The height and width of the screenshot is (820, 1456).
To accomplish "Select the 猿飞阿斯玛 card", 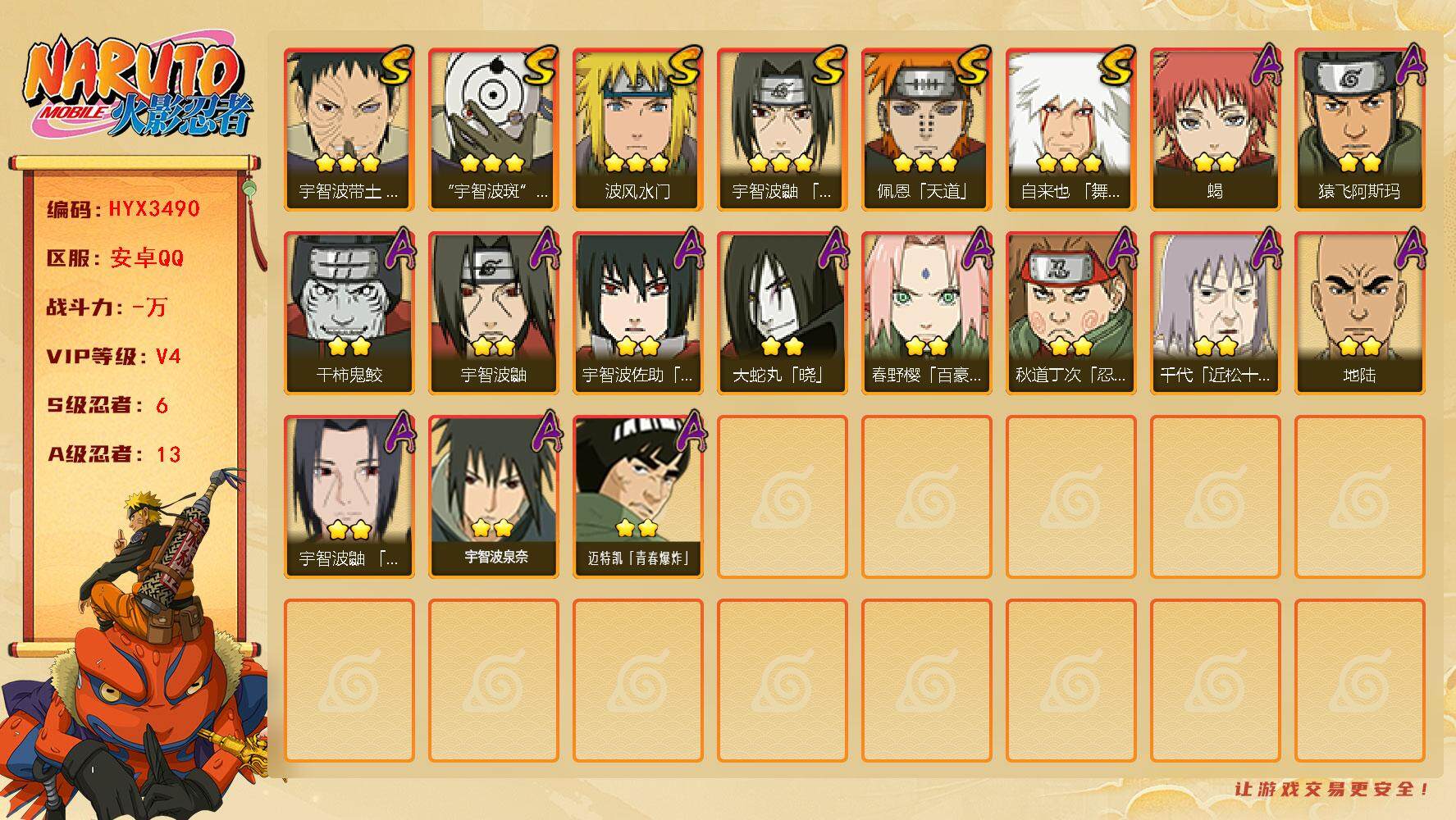I will (x=1360, y=130).
